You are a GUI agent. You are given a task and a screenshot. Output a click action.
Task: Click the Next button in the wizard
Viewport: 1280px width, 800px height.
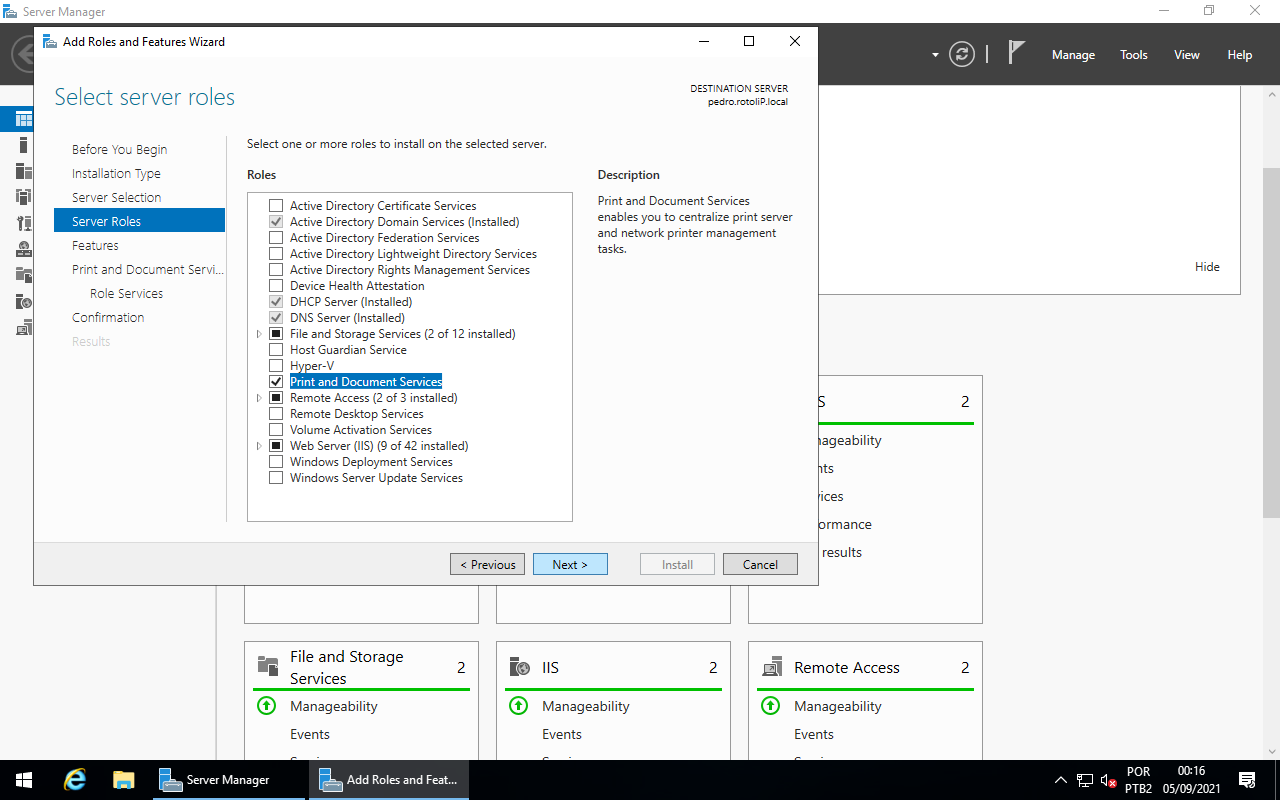pos(570,564)
